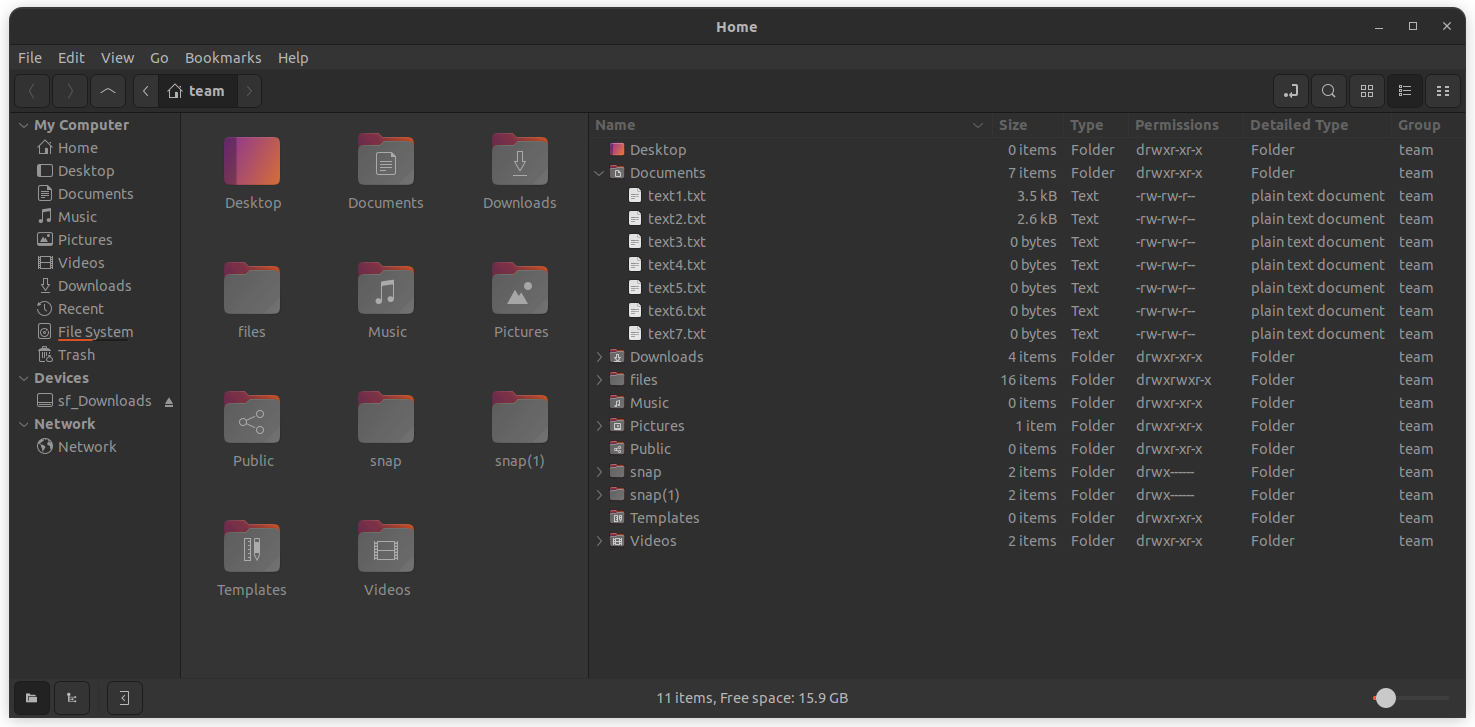Select the text3.txt file
This screenshot has width=1475, height=727.
(677, 241)
